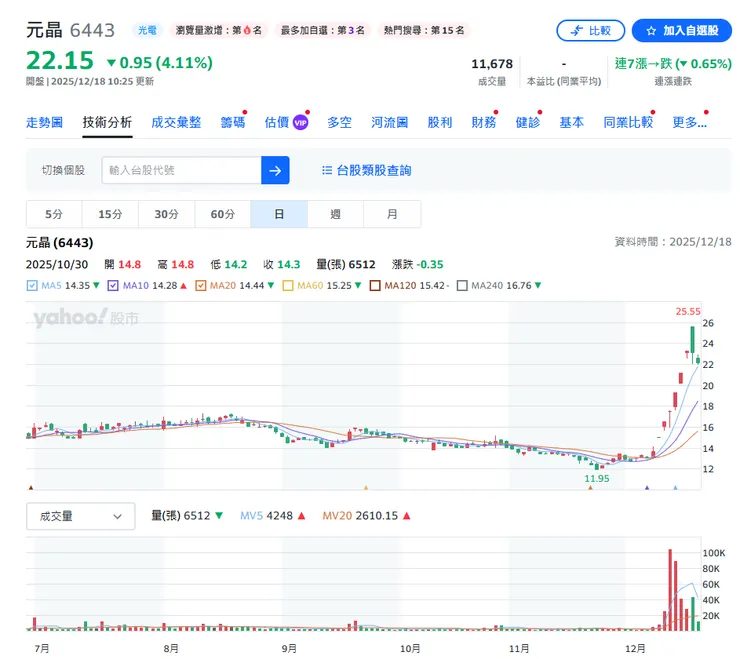Click the orange triangle marker under the 11.95 label
The width and height of the screenshot is (740, 659).
tap(590, 488)
